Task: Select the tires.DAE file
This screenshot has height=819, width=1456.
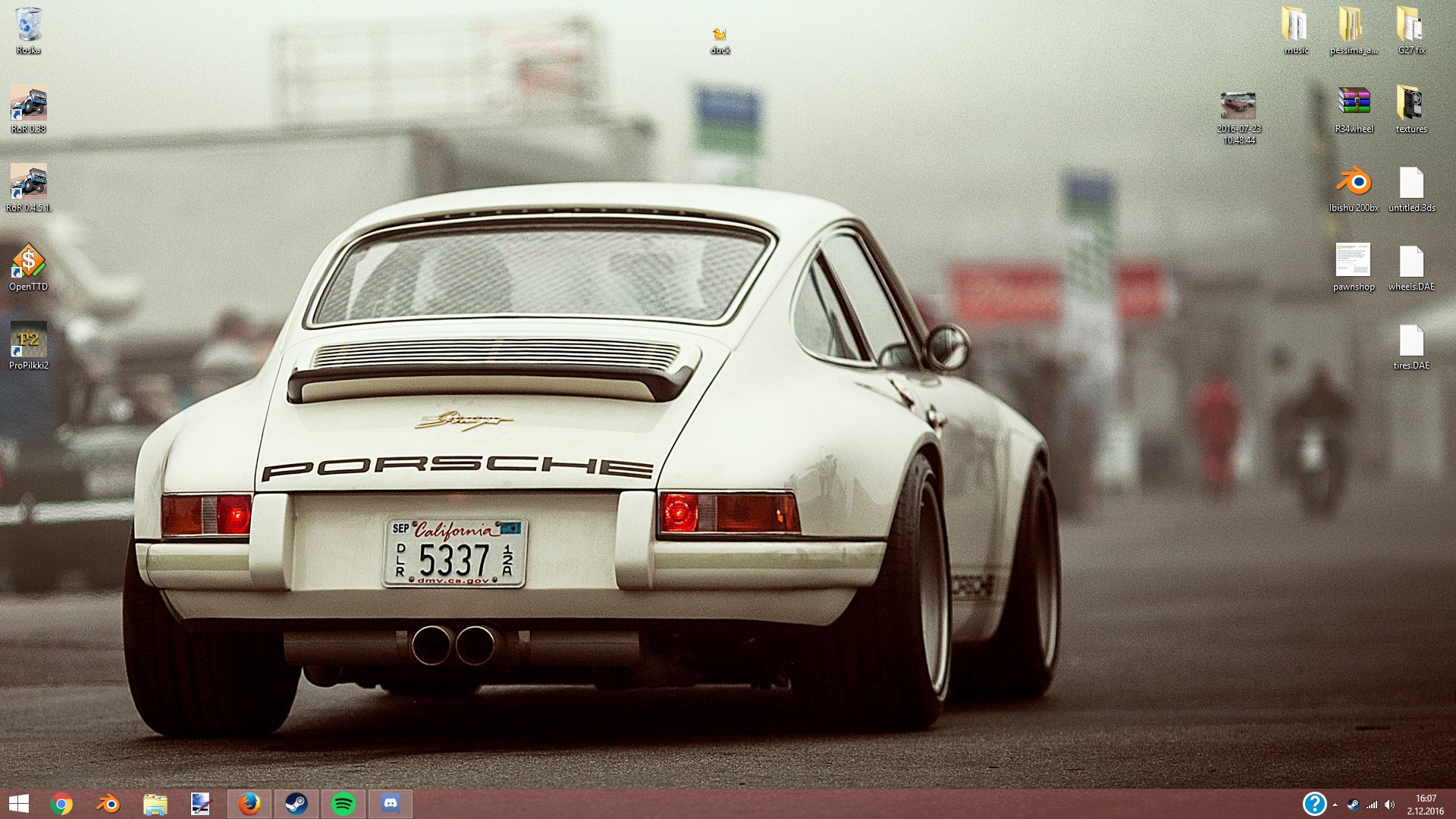Action: pos(1411,346)
